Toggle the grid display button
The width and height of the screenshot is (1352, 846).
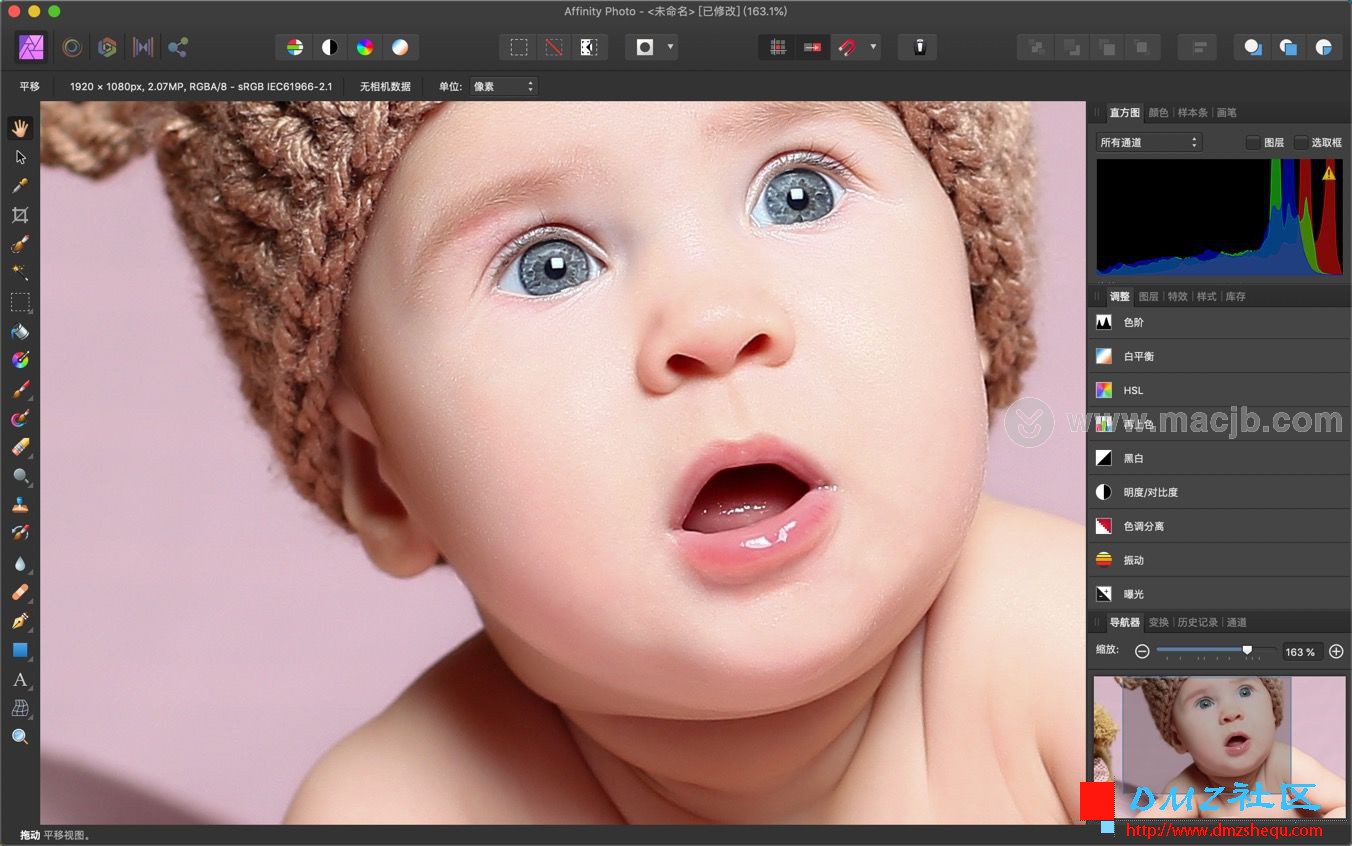pyautogui.click(x=778, y=47)
